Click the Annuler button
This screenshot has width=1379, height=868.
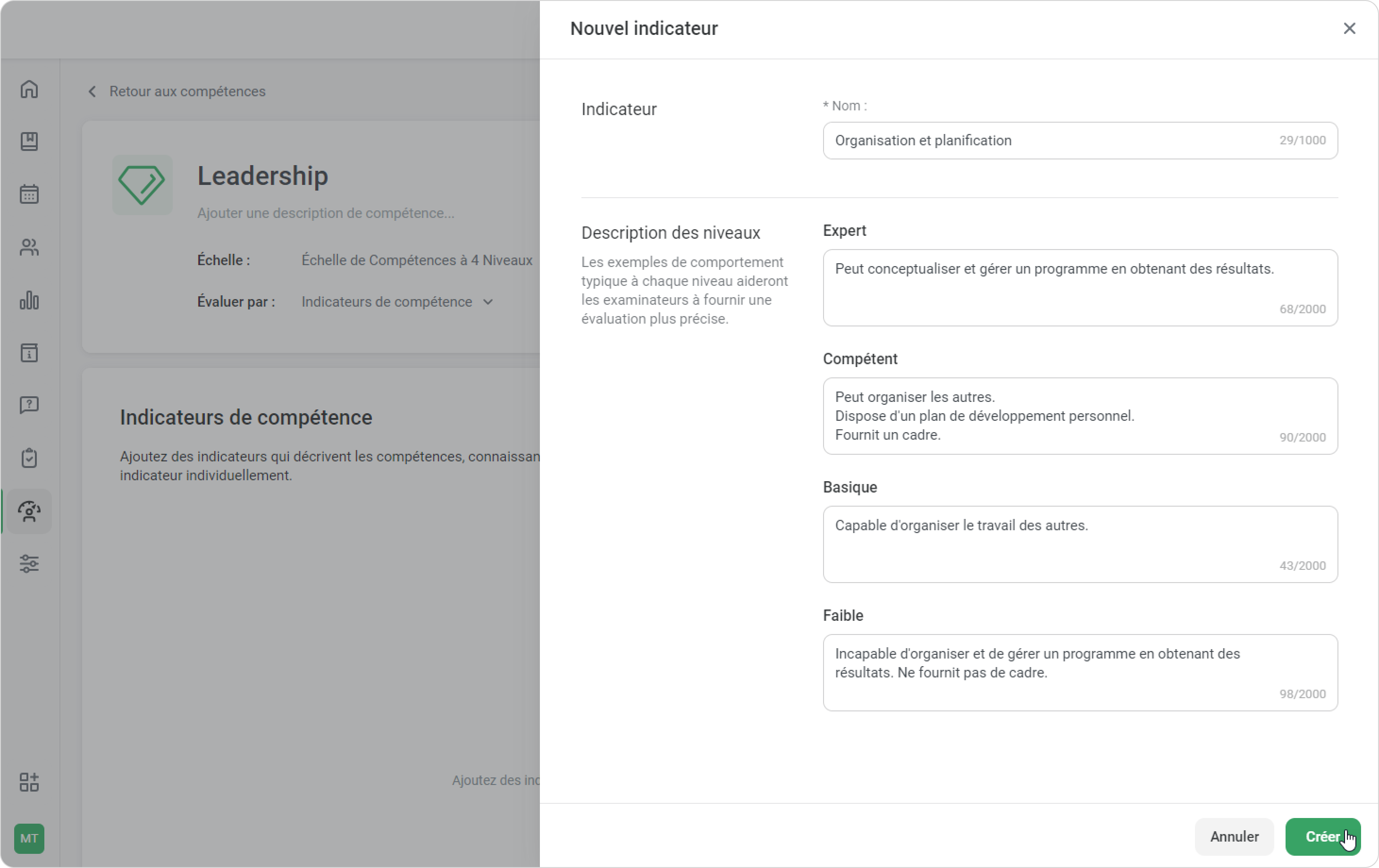(x=1234, y=836)
